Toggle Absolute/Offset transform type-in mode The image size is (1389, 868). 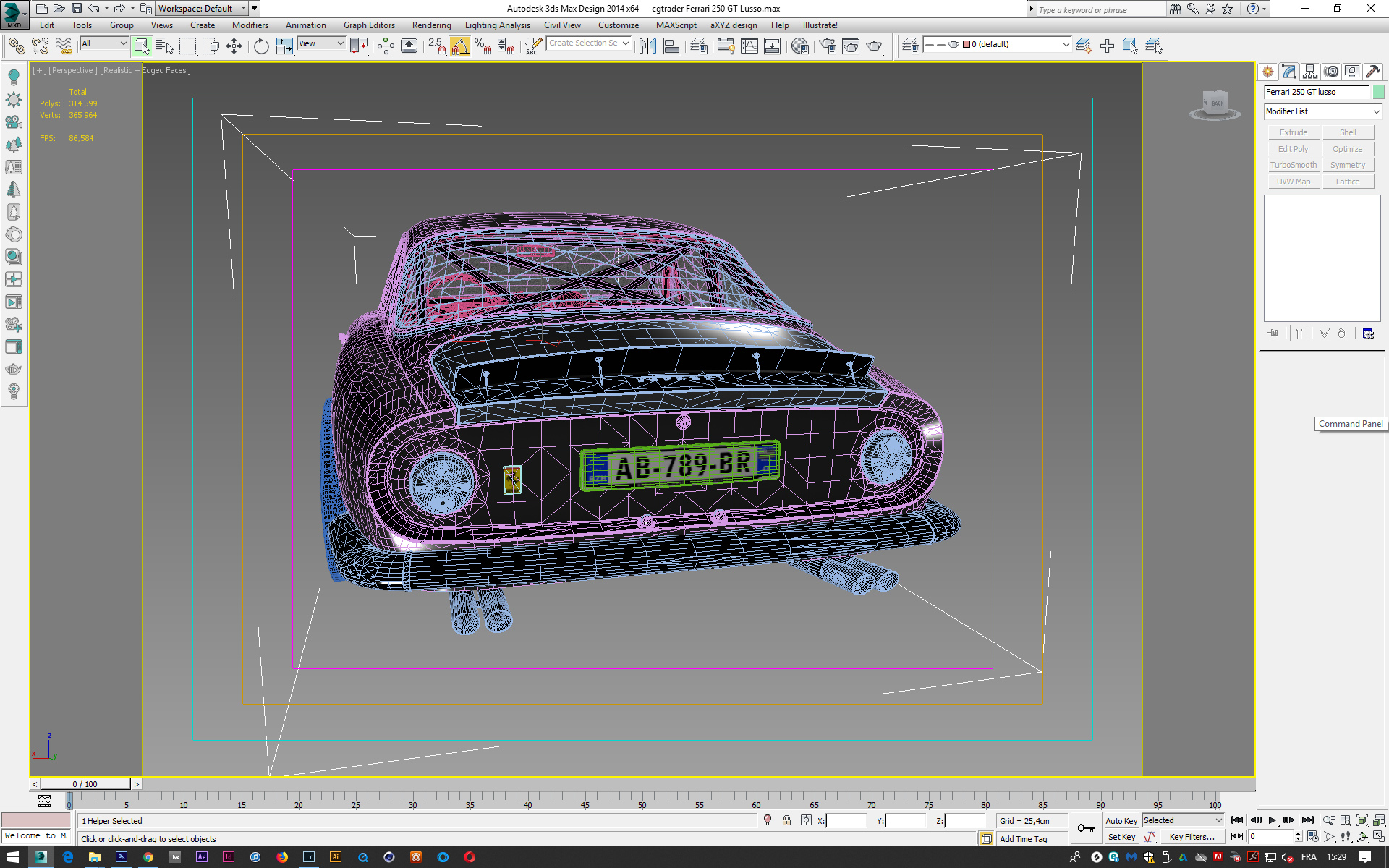pyautogui.click(x=806, y=820)
